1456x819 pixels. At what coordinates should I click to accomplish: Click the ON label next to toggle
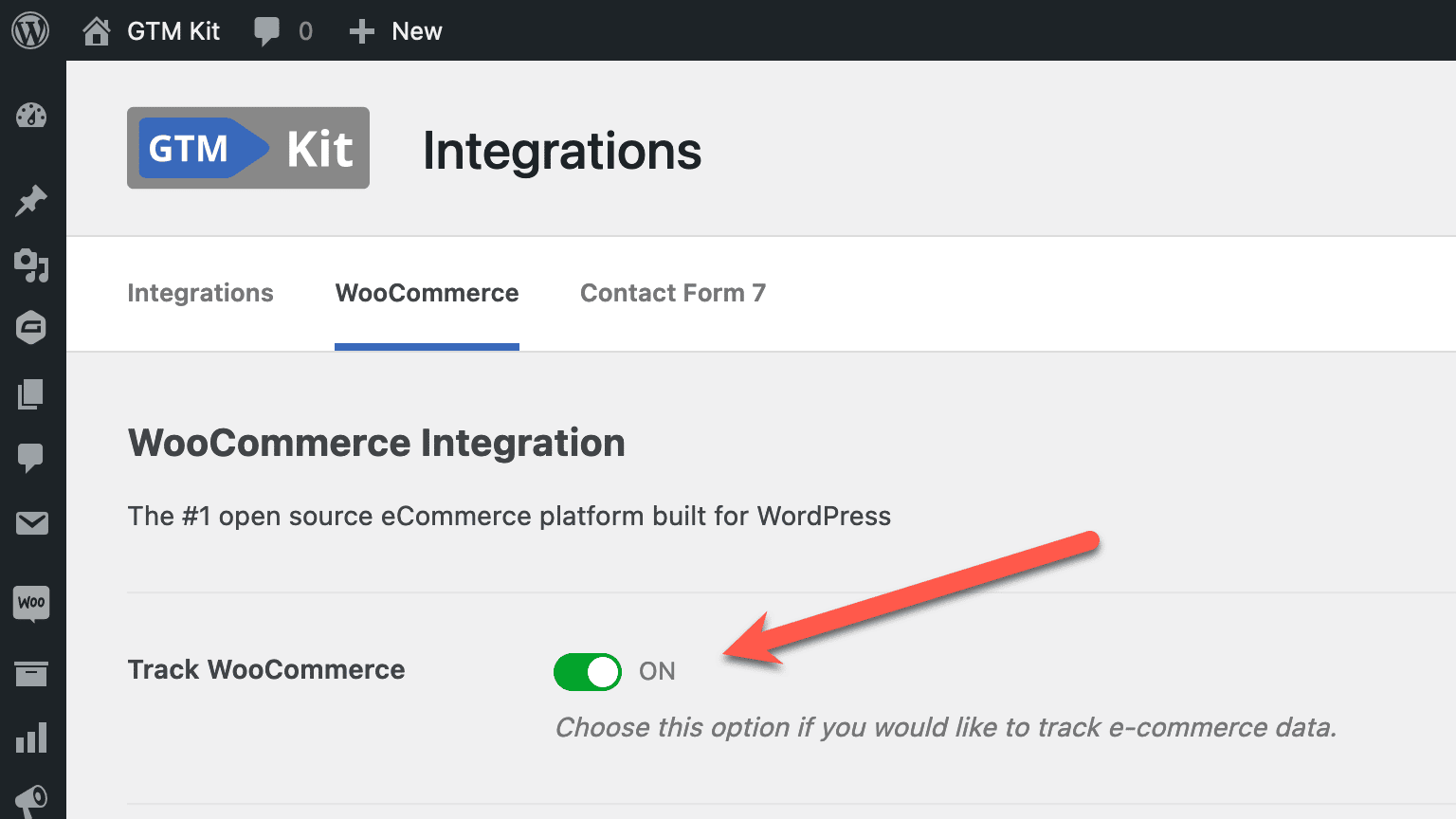(x=657, y=671)
